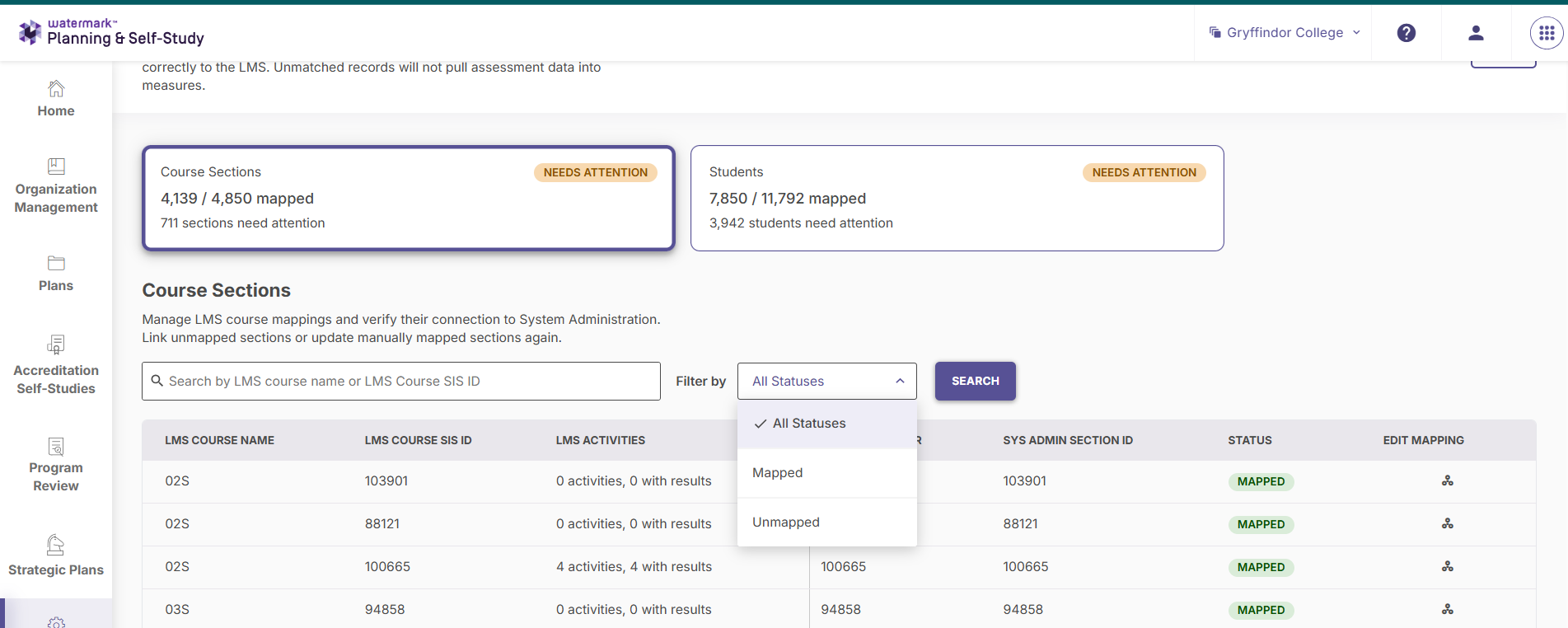Open the apps grid launcher
The width and height of the screenshot is (1568, 628).
[x=1547, y=33]
